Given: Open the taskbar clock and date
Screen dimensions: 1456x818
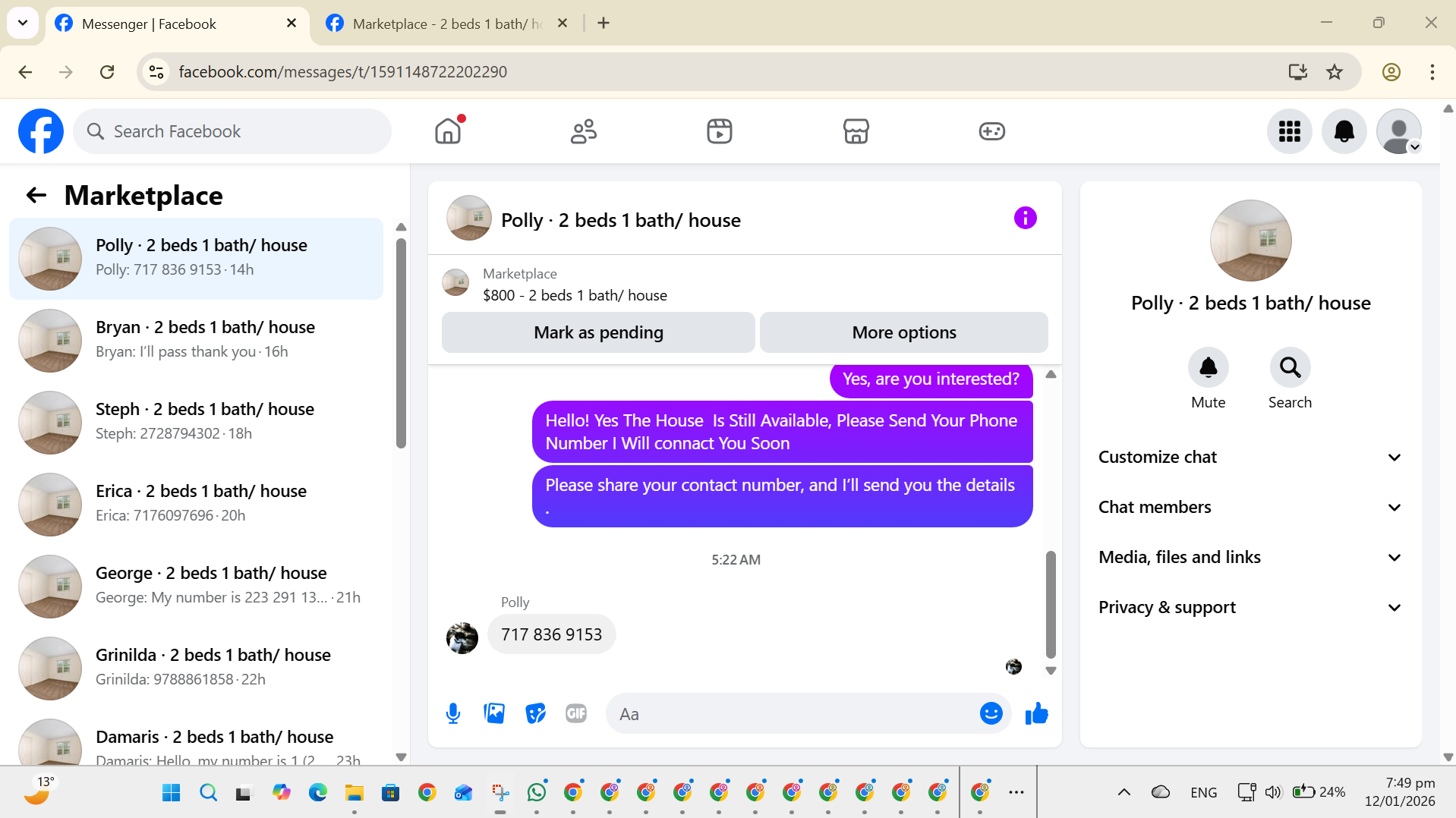Looking at the screenshot, I should (1400, 792).
